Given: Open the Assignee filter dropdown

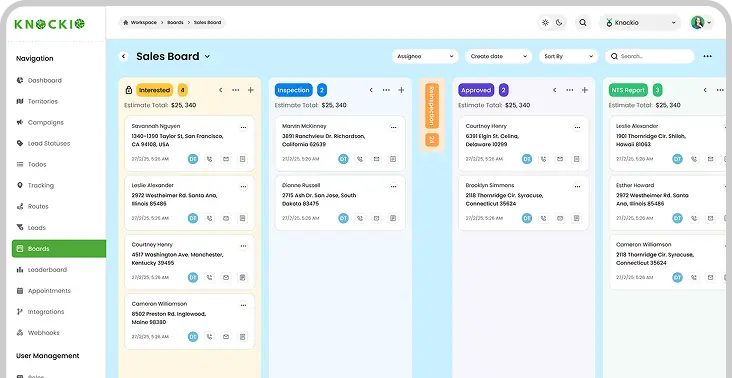Looking at the screenshot, I should click(425, 56).
